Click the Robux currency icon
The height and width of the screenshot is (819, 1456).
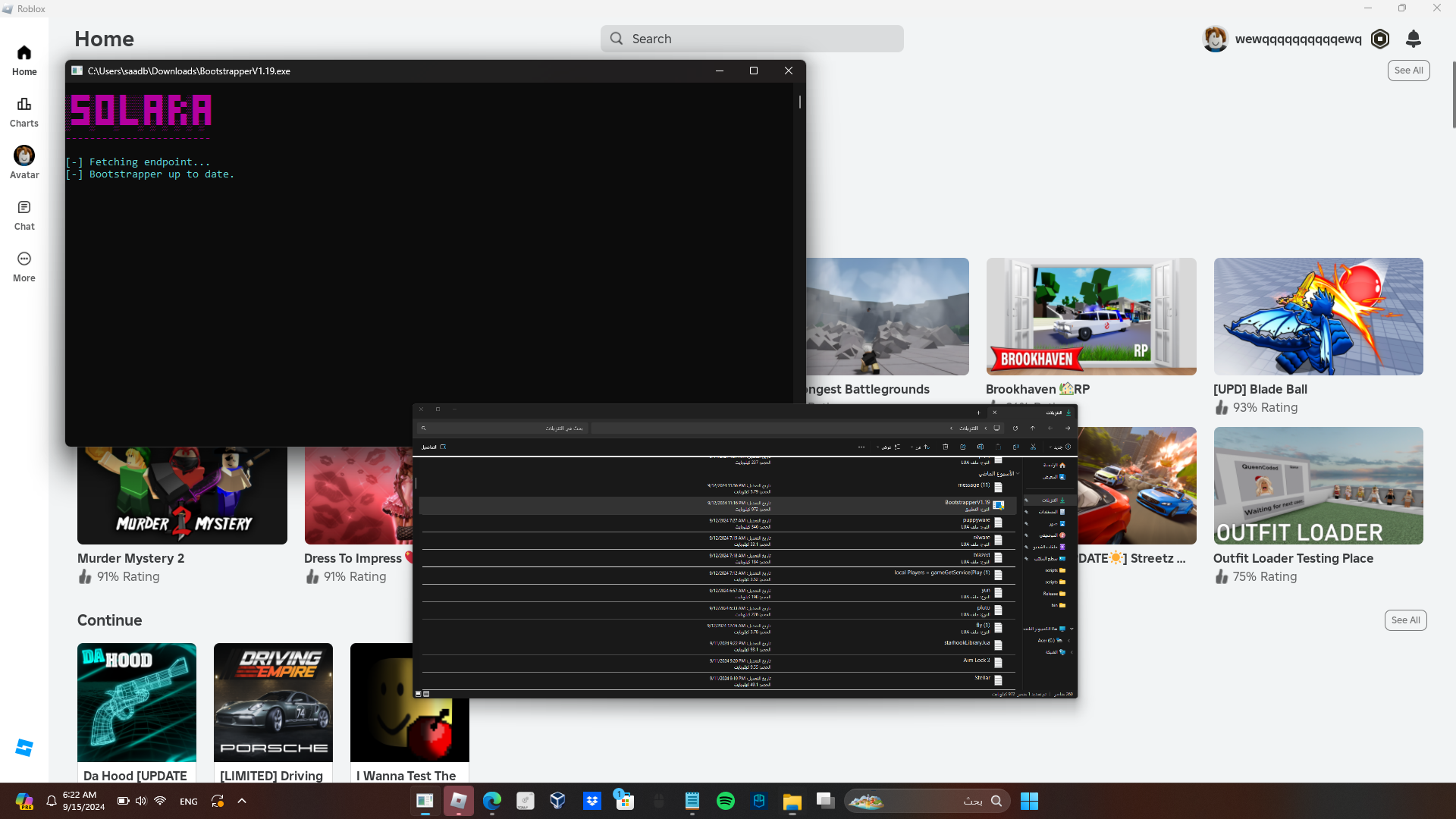(1380, 39)
